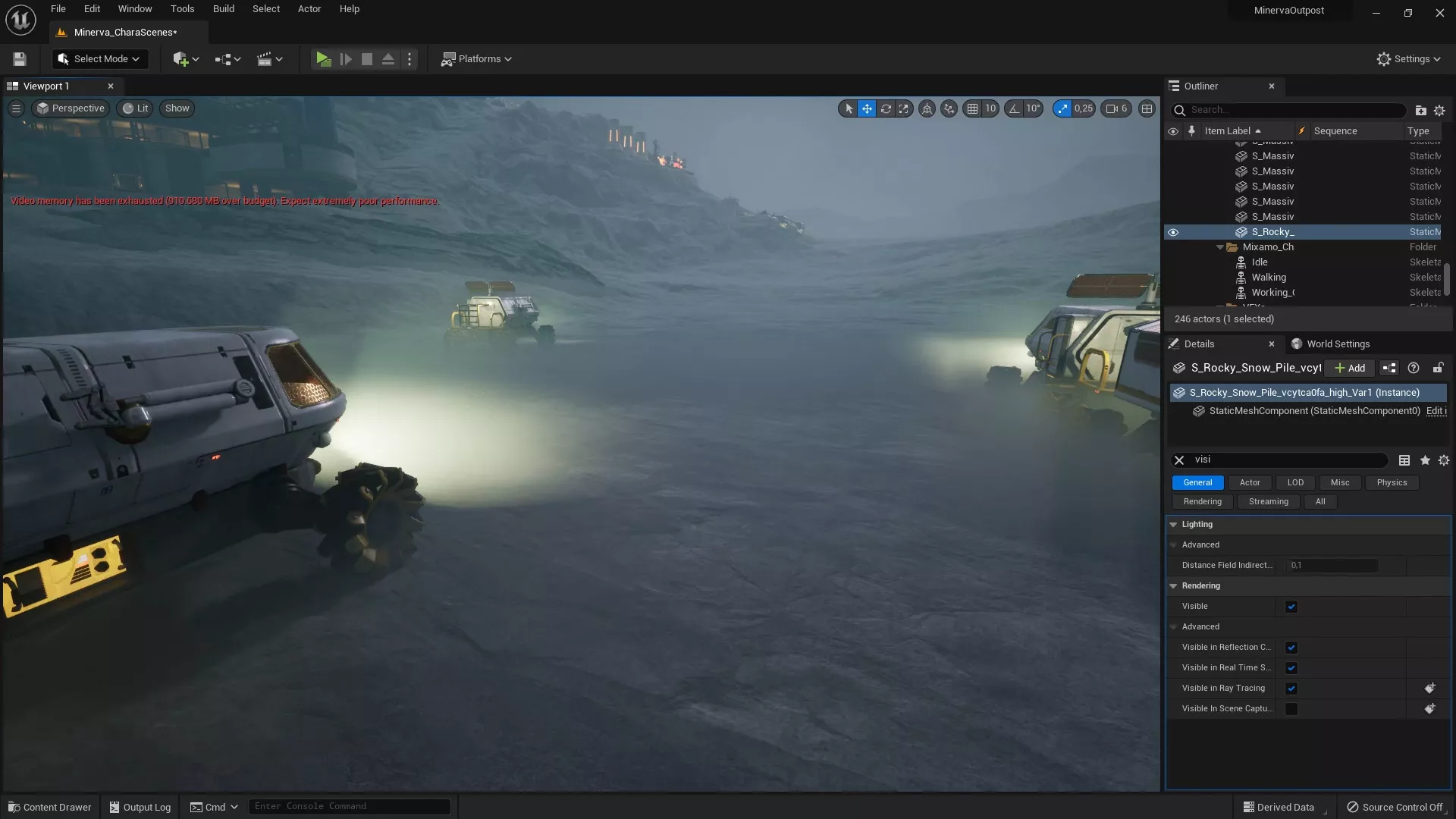Activate the rotate gizmo tool
The height and width of the screenshot is (819, 1456).
coord(886,108)
